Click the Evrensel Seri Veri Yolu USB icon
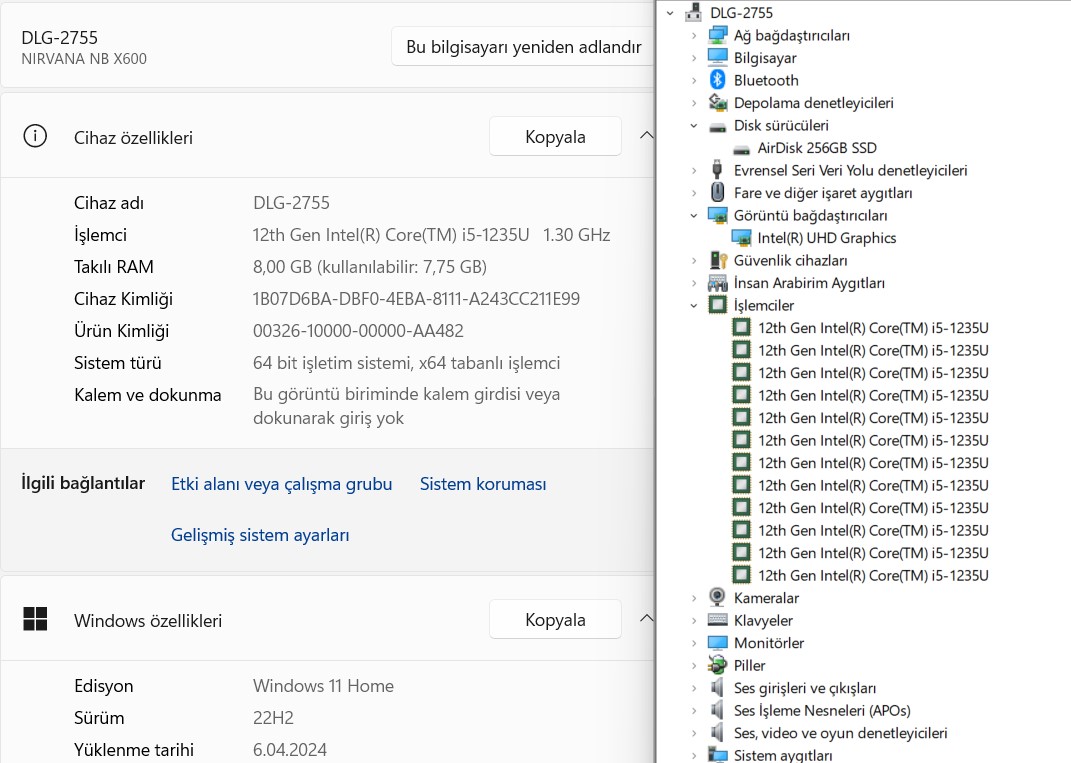This screenshot has height=763, width=1071. (717, 170)
